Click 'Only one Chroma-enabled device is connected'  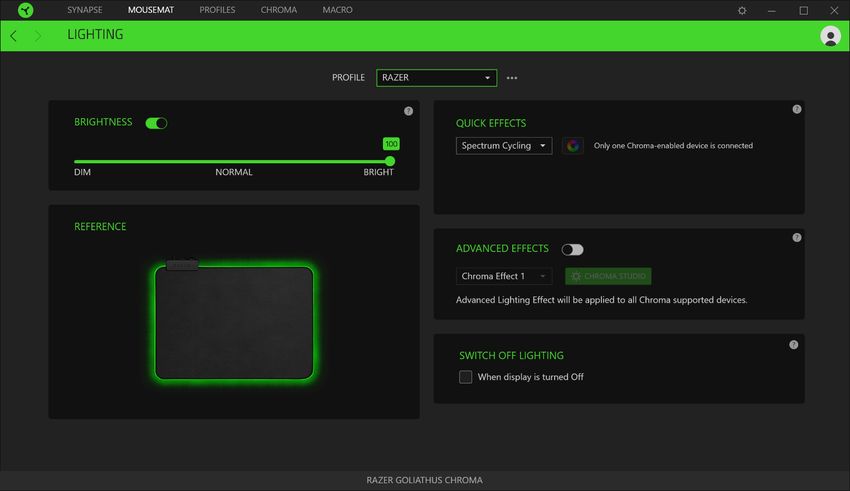(x=673, y=145)
